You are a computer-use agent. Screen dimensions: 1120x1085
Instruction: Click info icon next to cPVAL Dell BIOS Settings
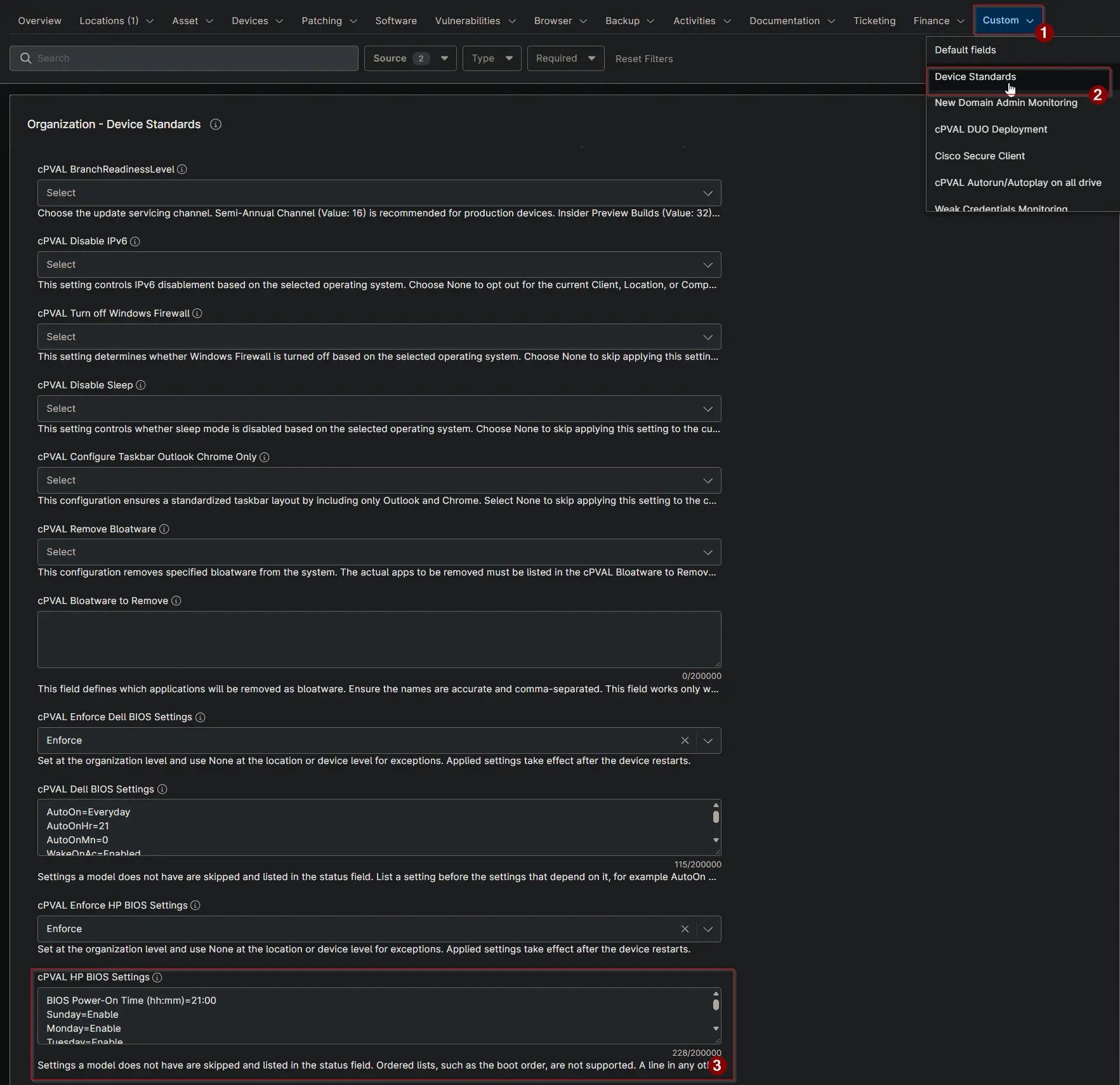(x=162, y=789)
